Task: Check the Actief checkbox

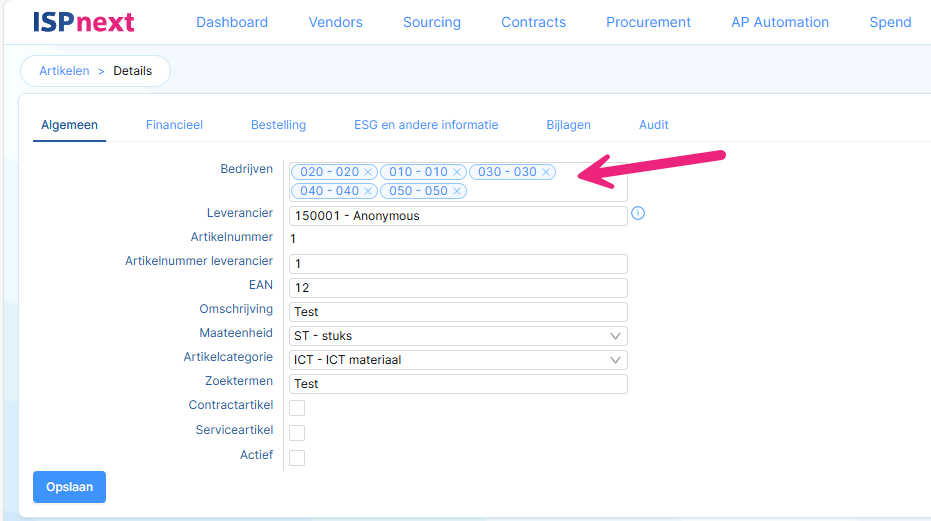Action: pyautogui.click(x=297, y=457)
